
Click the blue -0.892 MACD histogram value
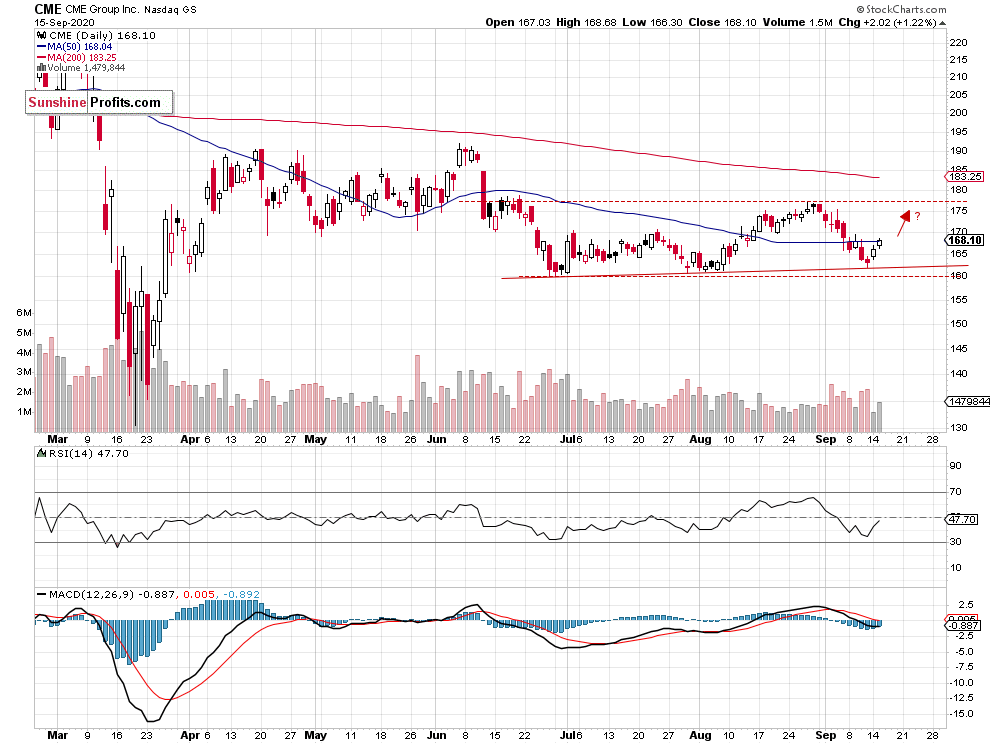point(242,594)
